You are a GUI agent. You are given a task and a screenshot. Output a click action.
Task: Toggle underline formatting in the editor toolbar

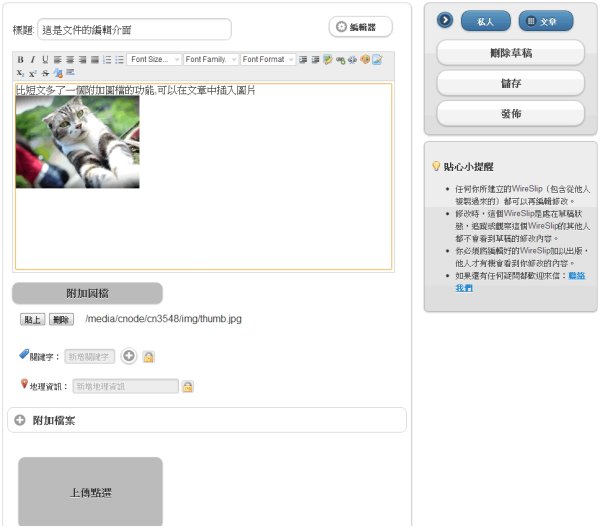pyautogui.click(x=45, y=60)
